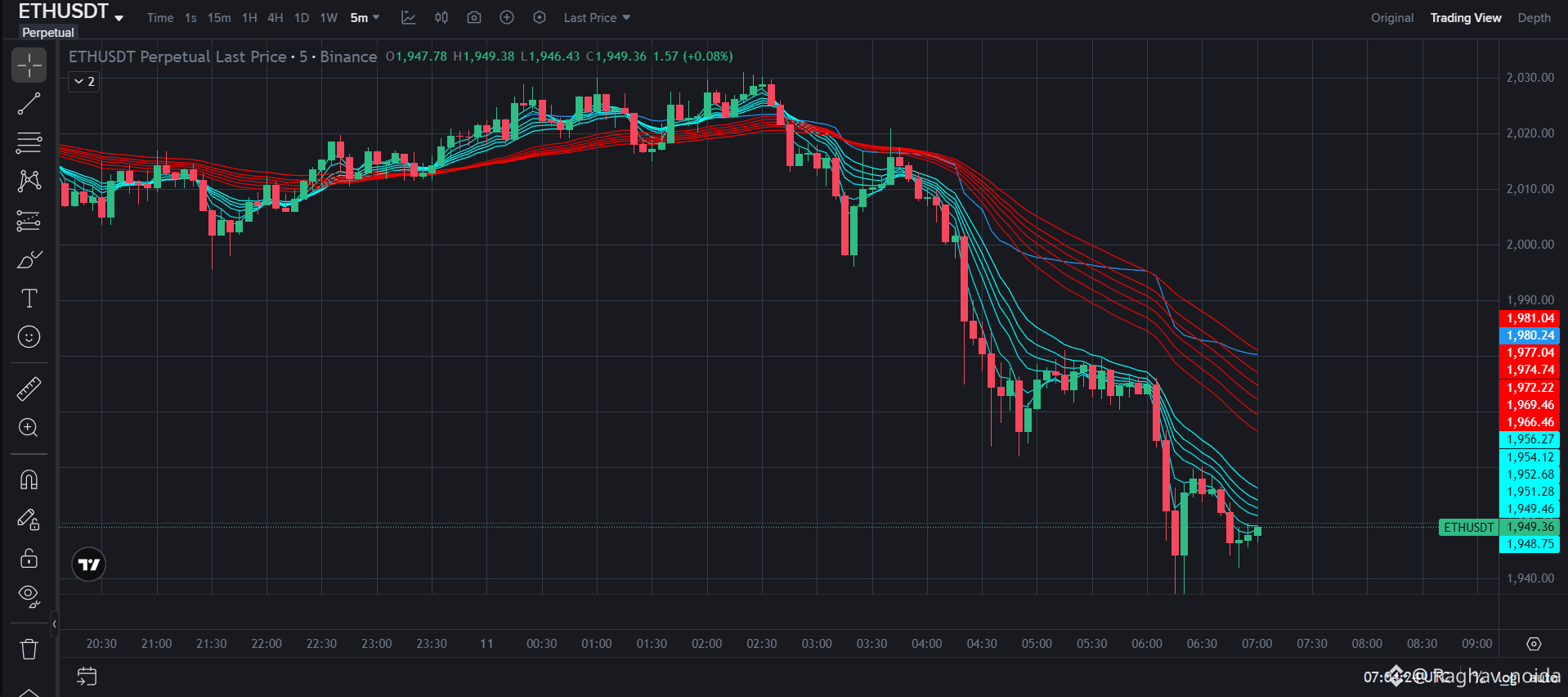1568x697 pixels.
Task: Click the green 1,949.36 last price label
Action: pos(1530,528)
